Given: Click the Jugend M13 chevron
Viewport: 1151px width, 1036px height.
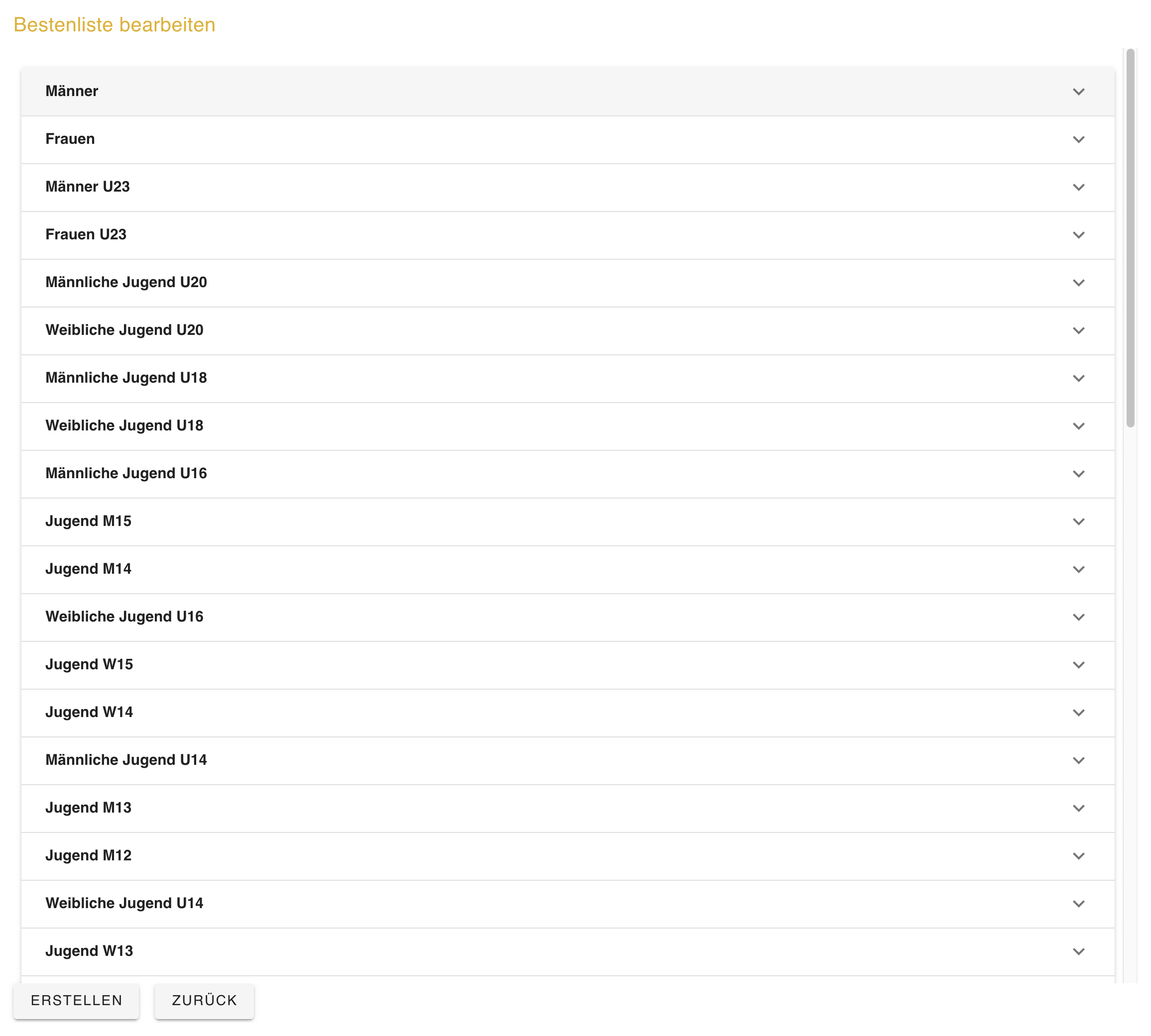Looking at the screenshot, I should [1078, 809].
